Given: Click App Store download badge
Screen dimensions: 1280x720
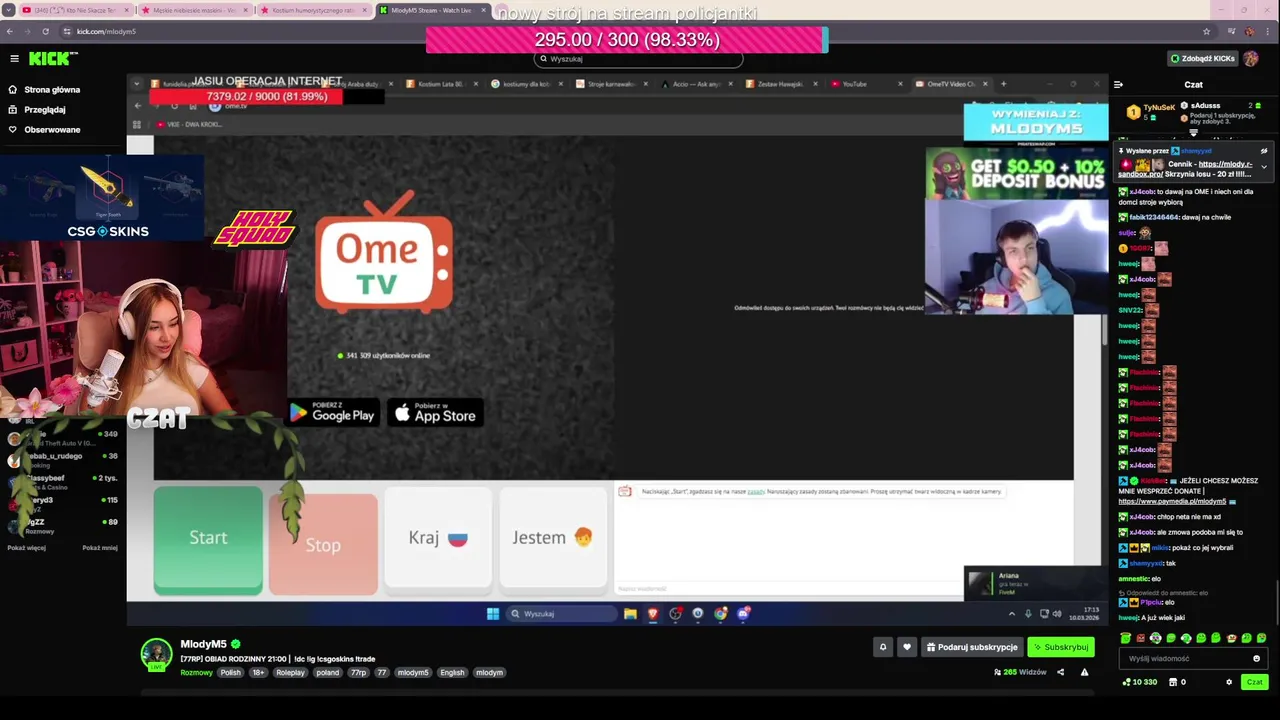Looking at the screenshot, I should point(435,414).
